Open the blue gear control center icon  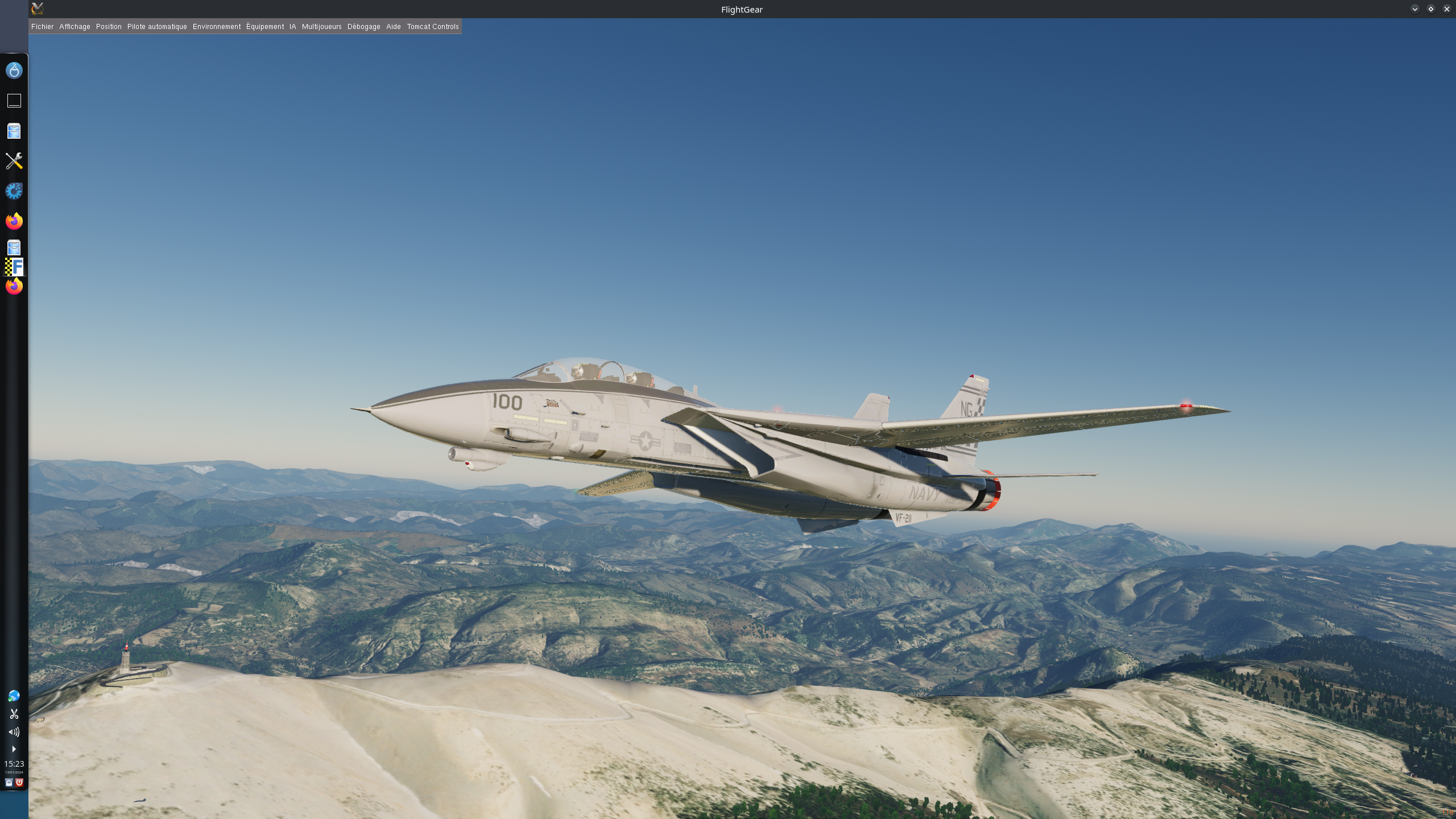click(x=14, y=191)
